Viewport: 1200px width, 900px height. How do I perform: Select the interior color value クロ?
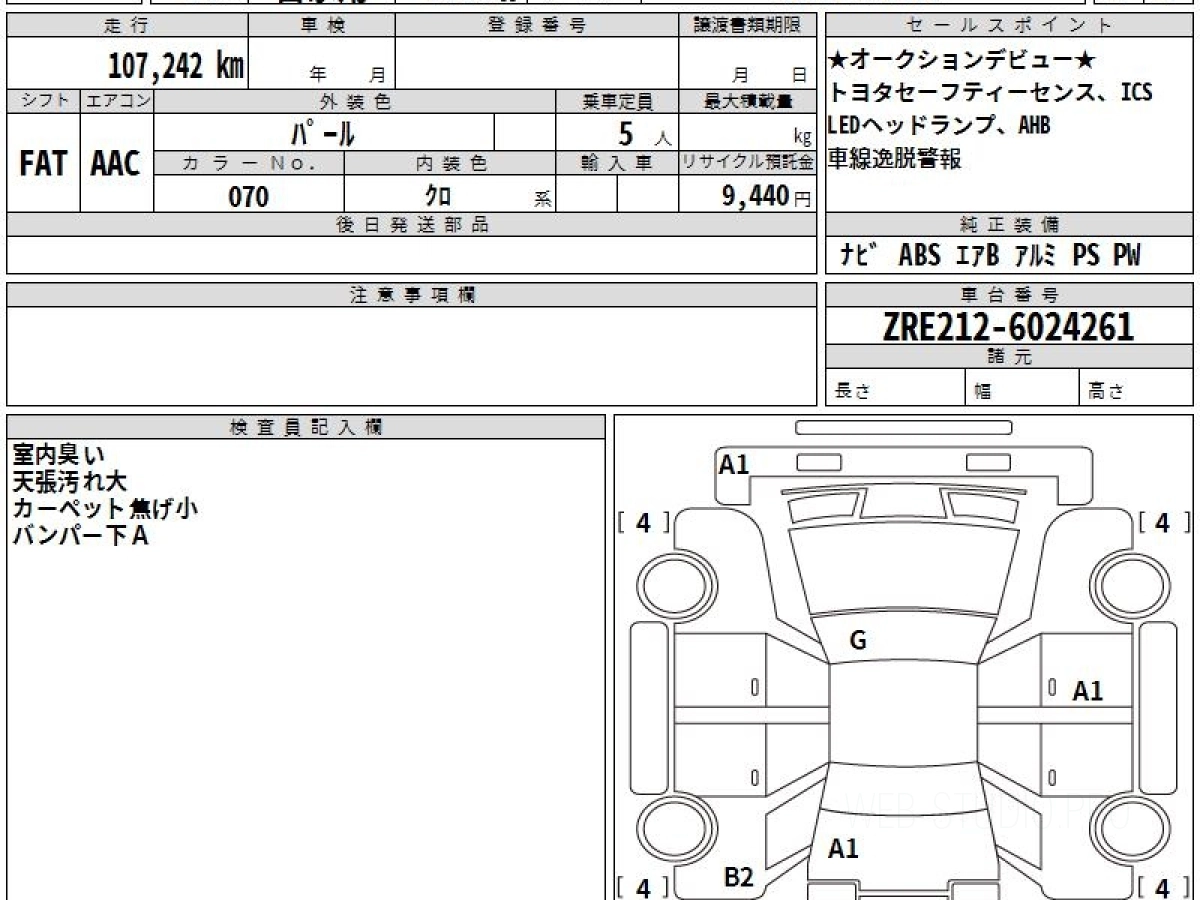click(438, 196)
